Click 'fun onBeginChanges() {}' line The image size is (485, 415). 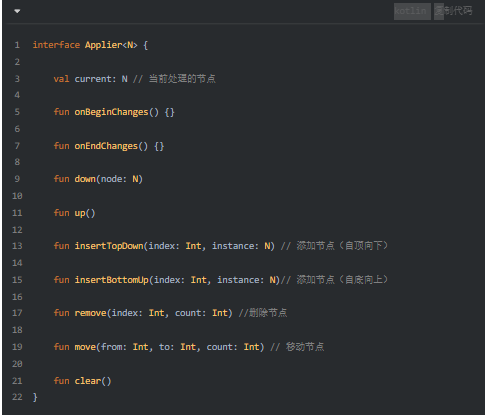[114, 112]
